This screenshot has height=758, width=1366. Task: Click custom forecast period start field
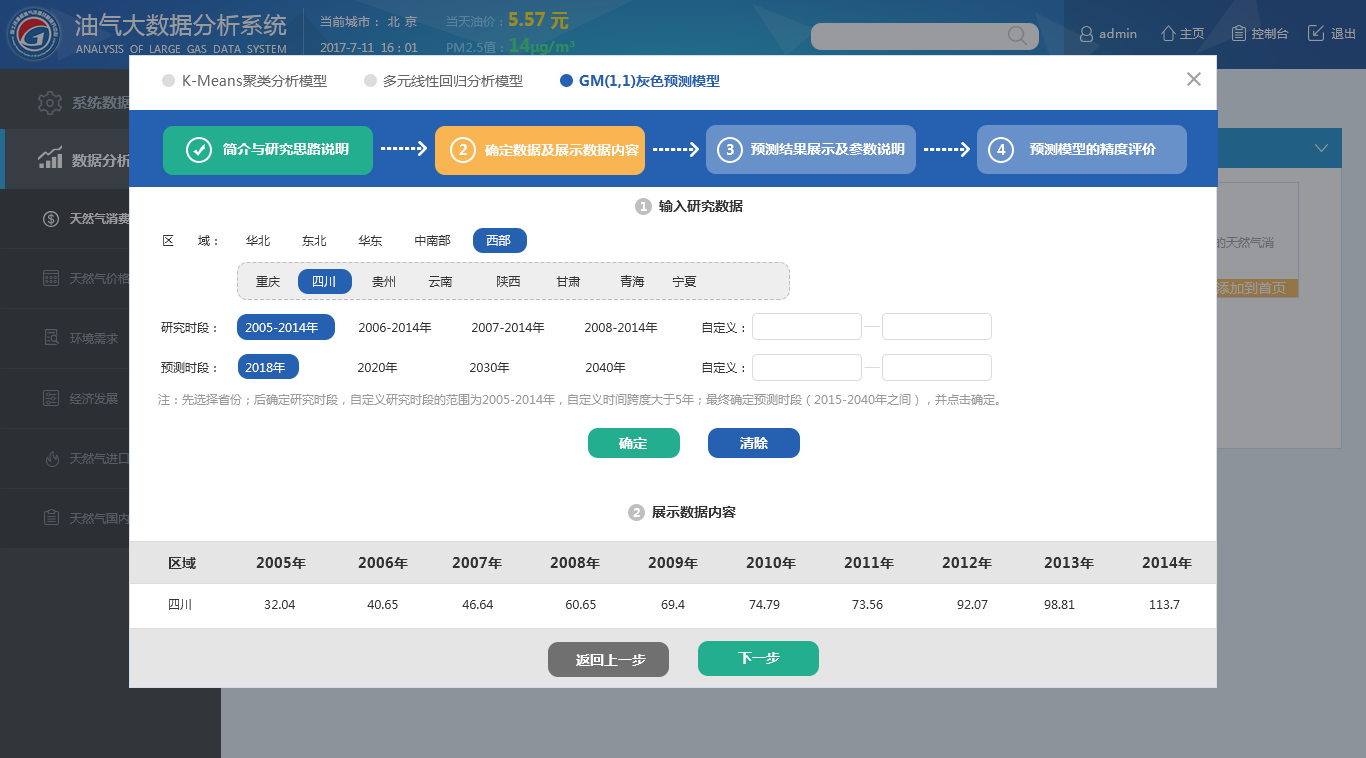coord(807,367)
